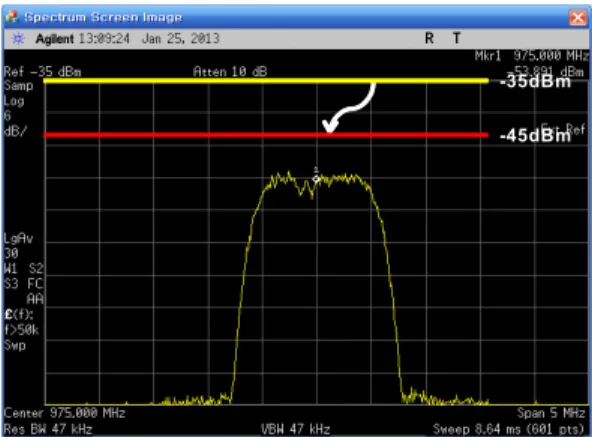Viewport: 592px width, 437px height.
Task: Click the averaging count '30' value
Action: (x=11, y=254)
